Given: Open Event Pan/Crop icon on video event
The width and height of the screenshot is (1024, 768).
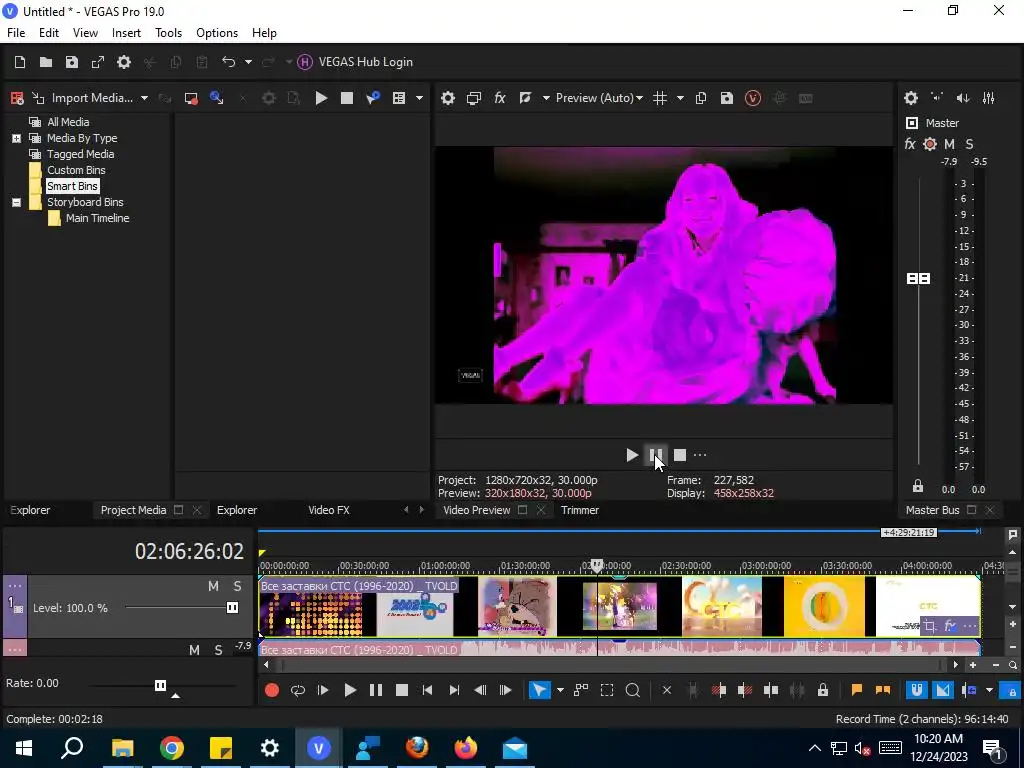Looking at the screenshot, I should tap(930, 626).
